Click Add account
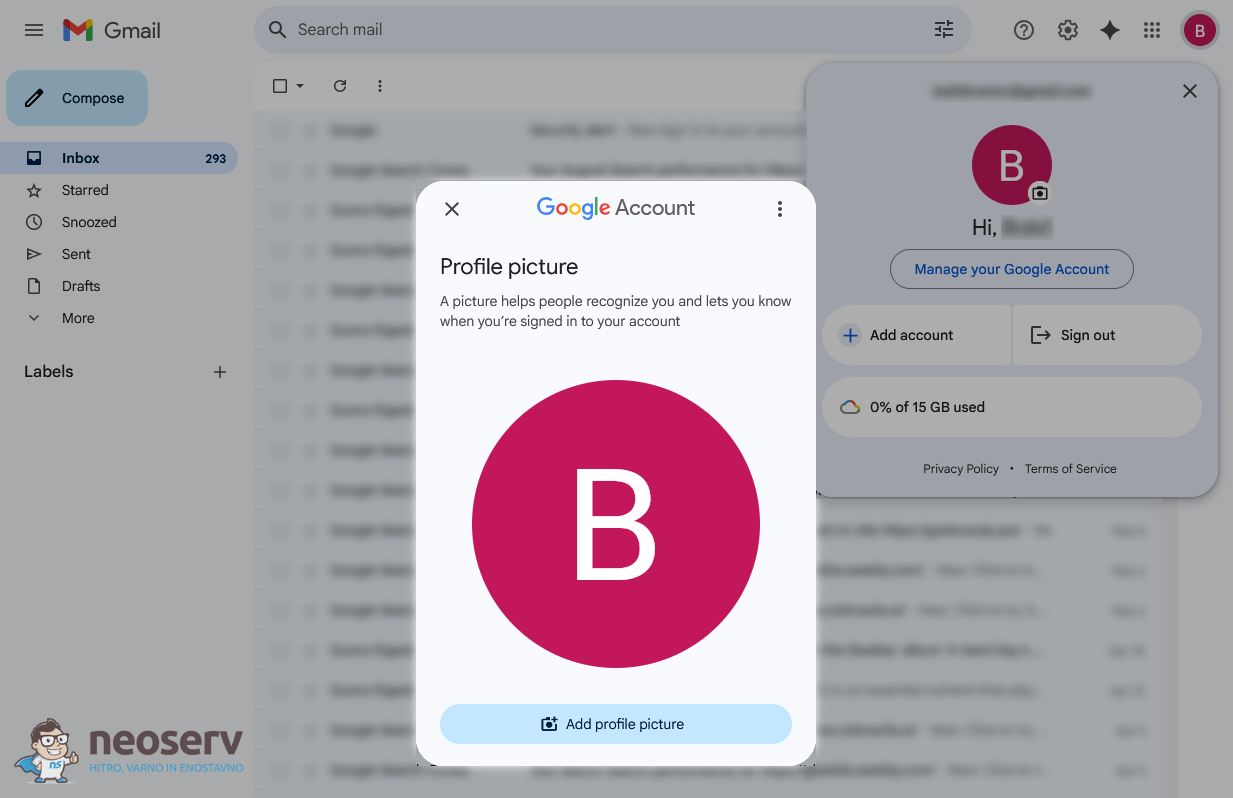 (916, 335)
